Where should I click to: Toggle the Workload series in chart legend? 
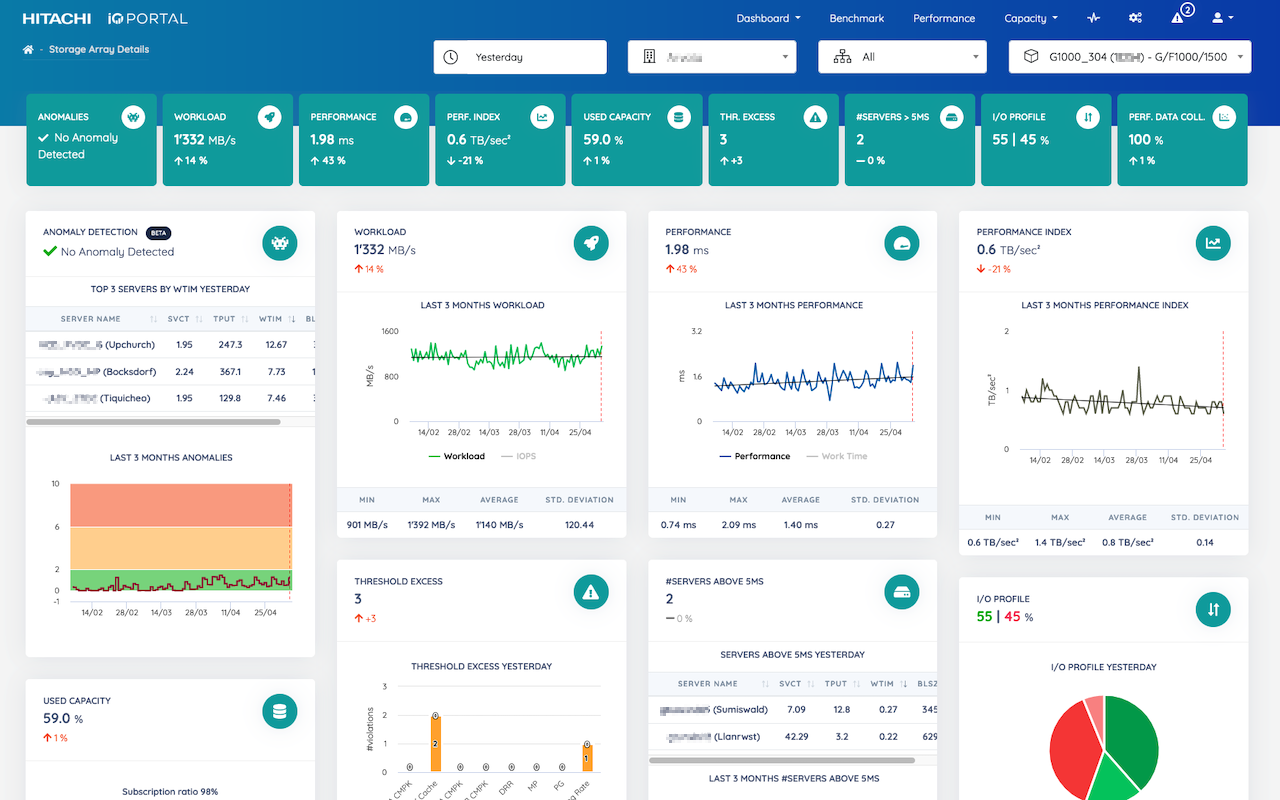[x=457, y=456]
